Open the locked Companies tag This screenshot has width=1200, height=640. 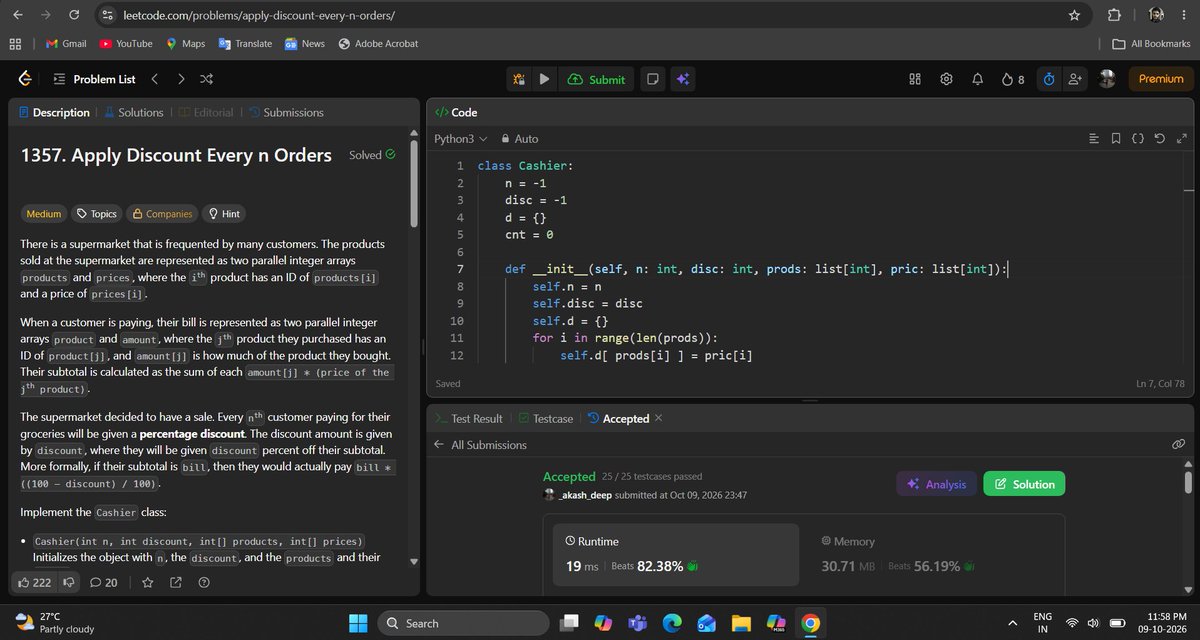coord(161,214)
